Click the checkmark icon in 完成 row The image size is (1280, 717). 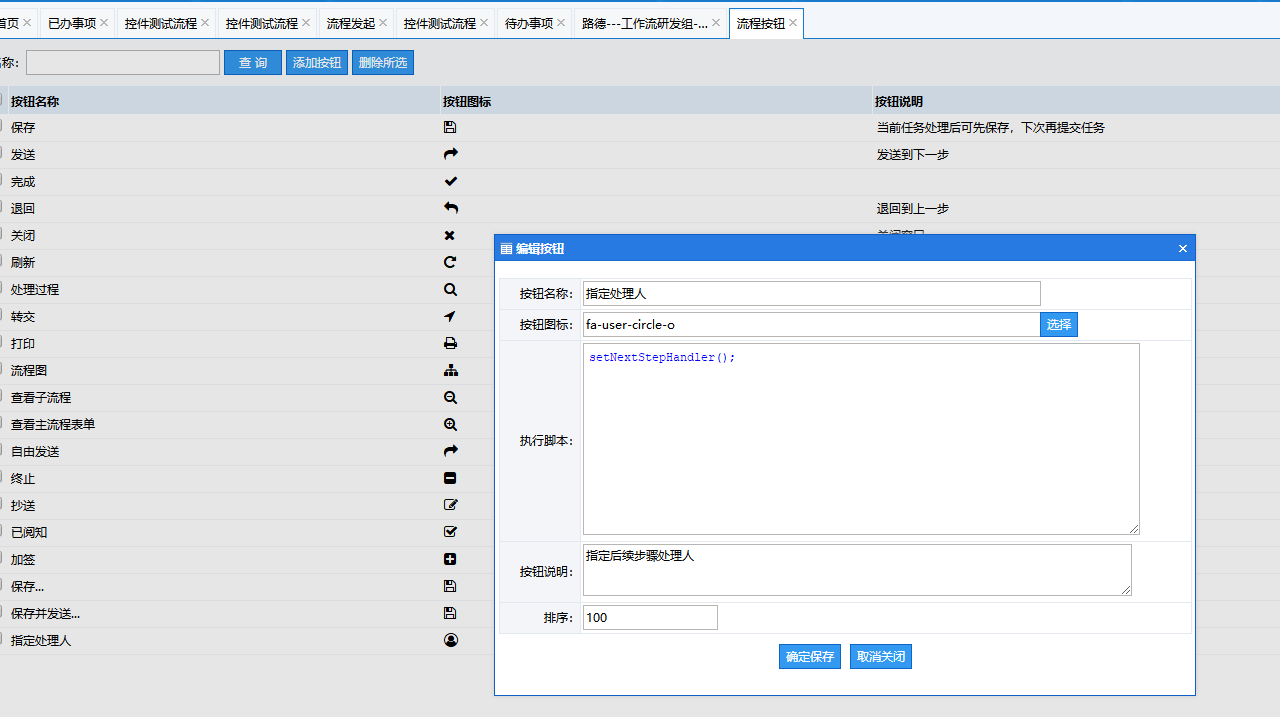coord(450,181)
